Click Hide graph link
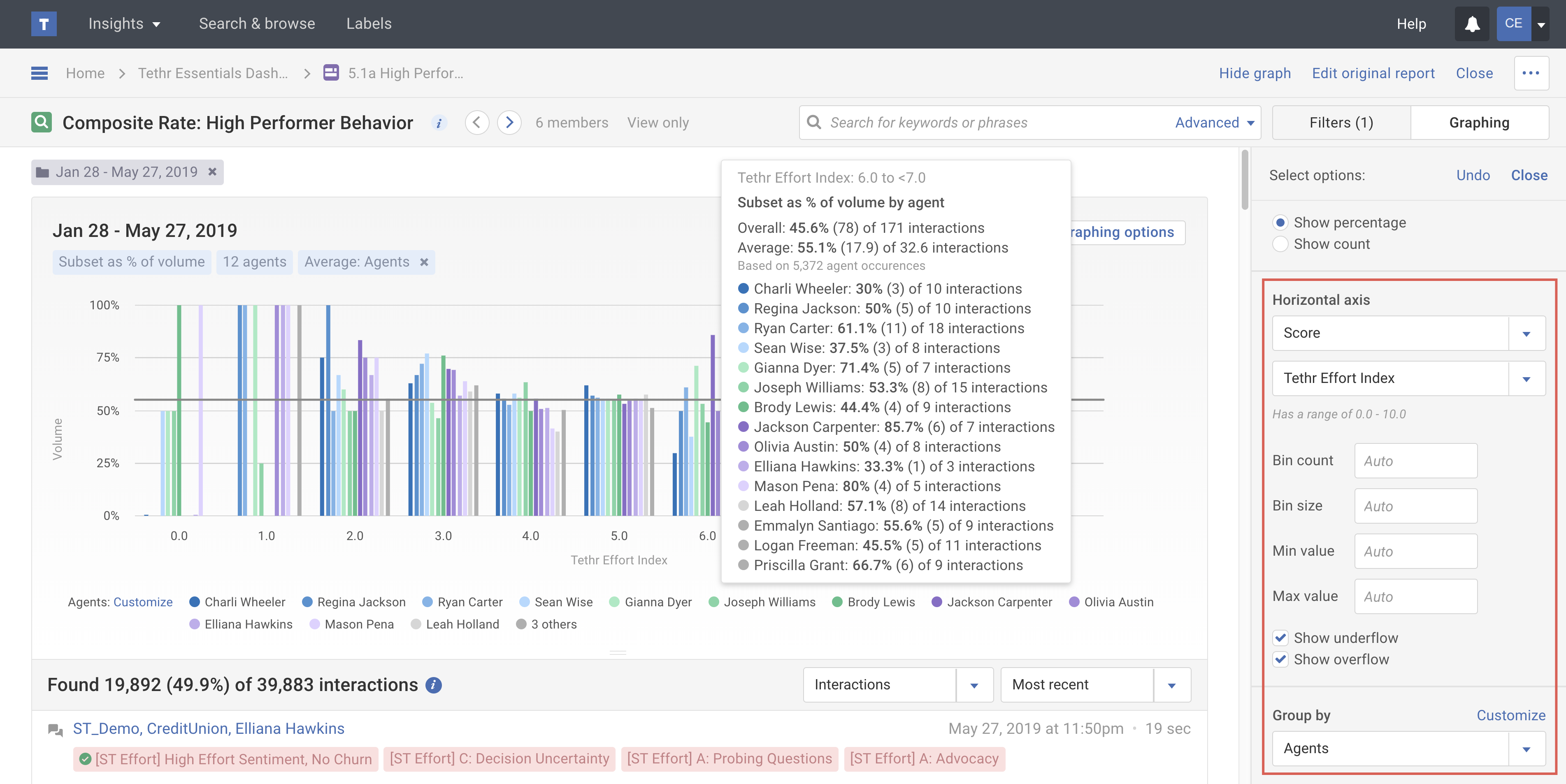The image size is (1566, 784). 1255,73
